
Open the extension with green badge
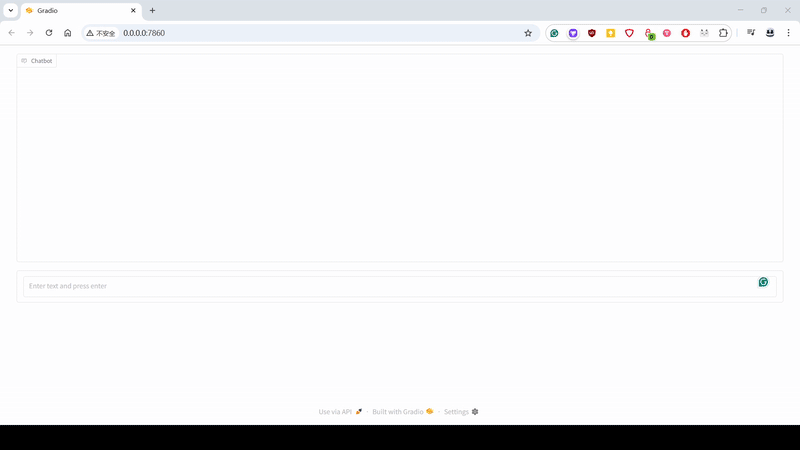(x=648, y=34)
